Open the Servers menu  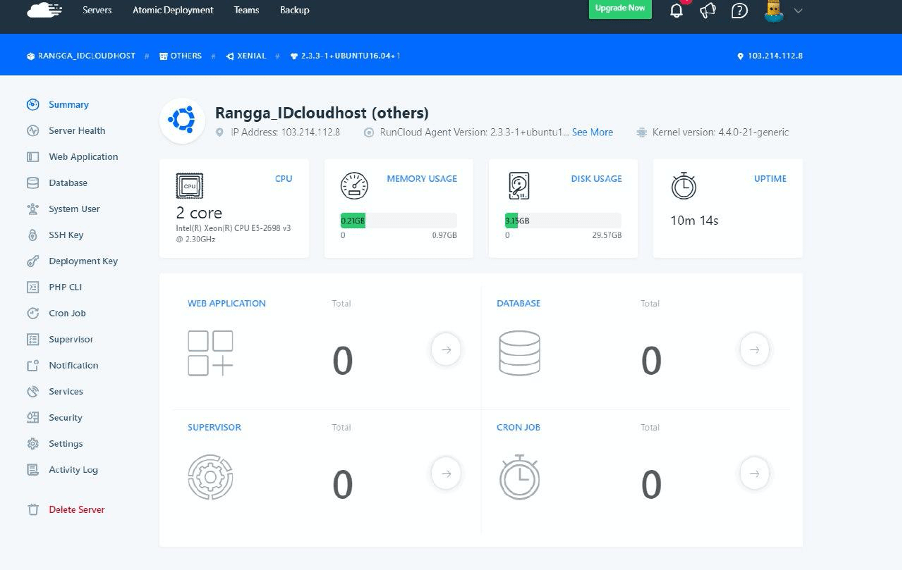97,10
